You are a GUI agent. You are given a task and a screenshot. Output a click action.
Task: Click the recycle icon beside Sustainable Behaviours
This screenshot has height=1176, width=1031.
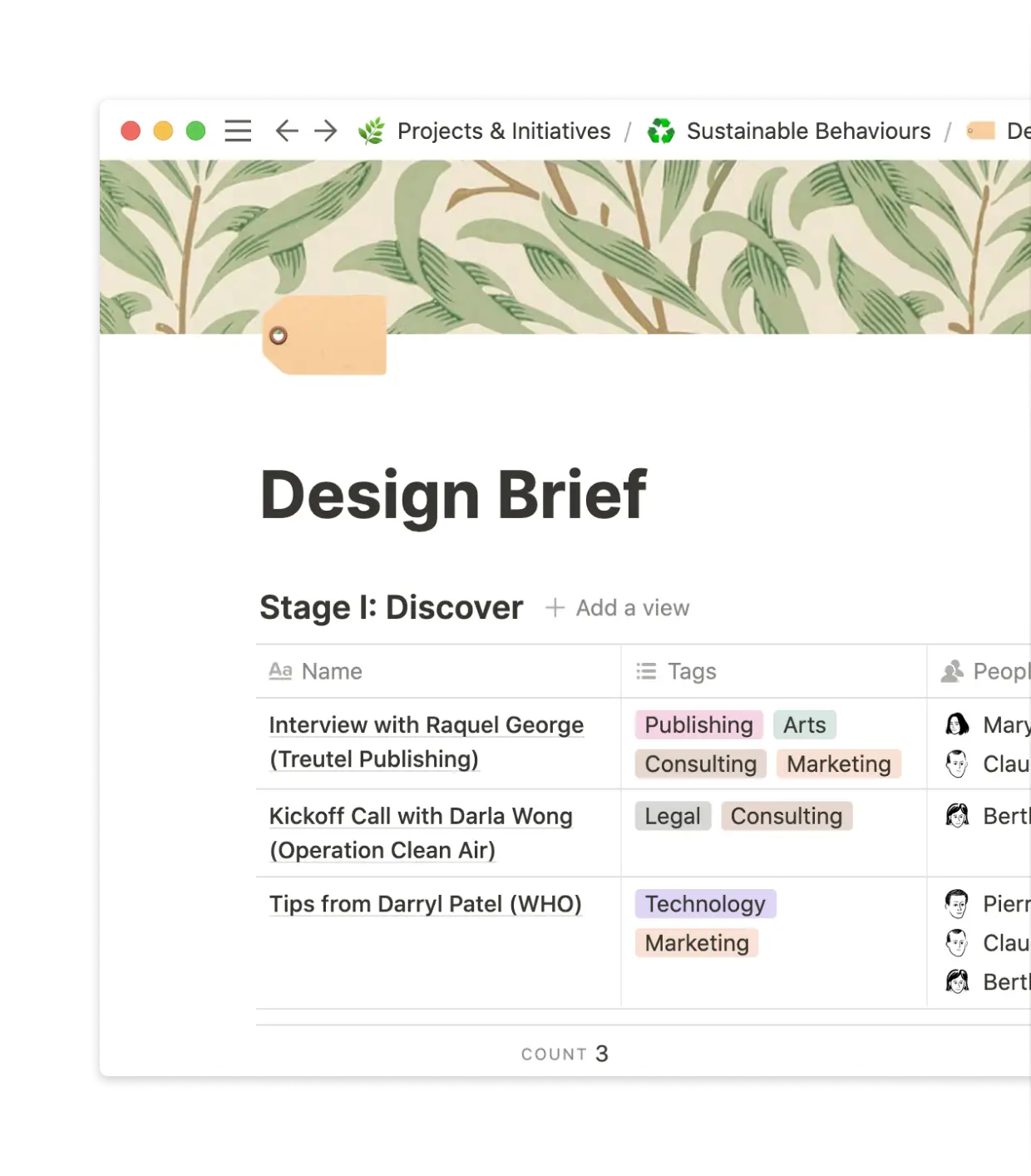(x=659, y=131)
